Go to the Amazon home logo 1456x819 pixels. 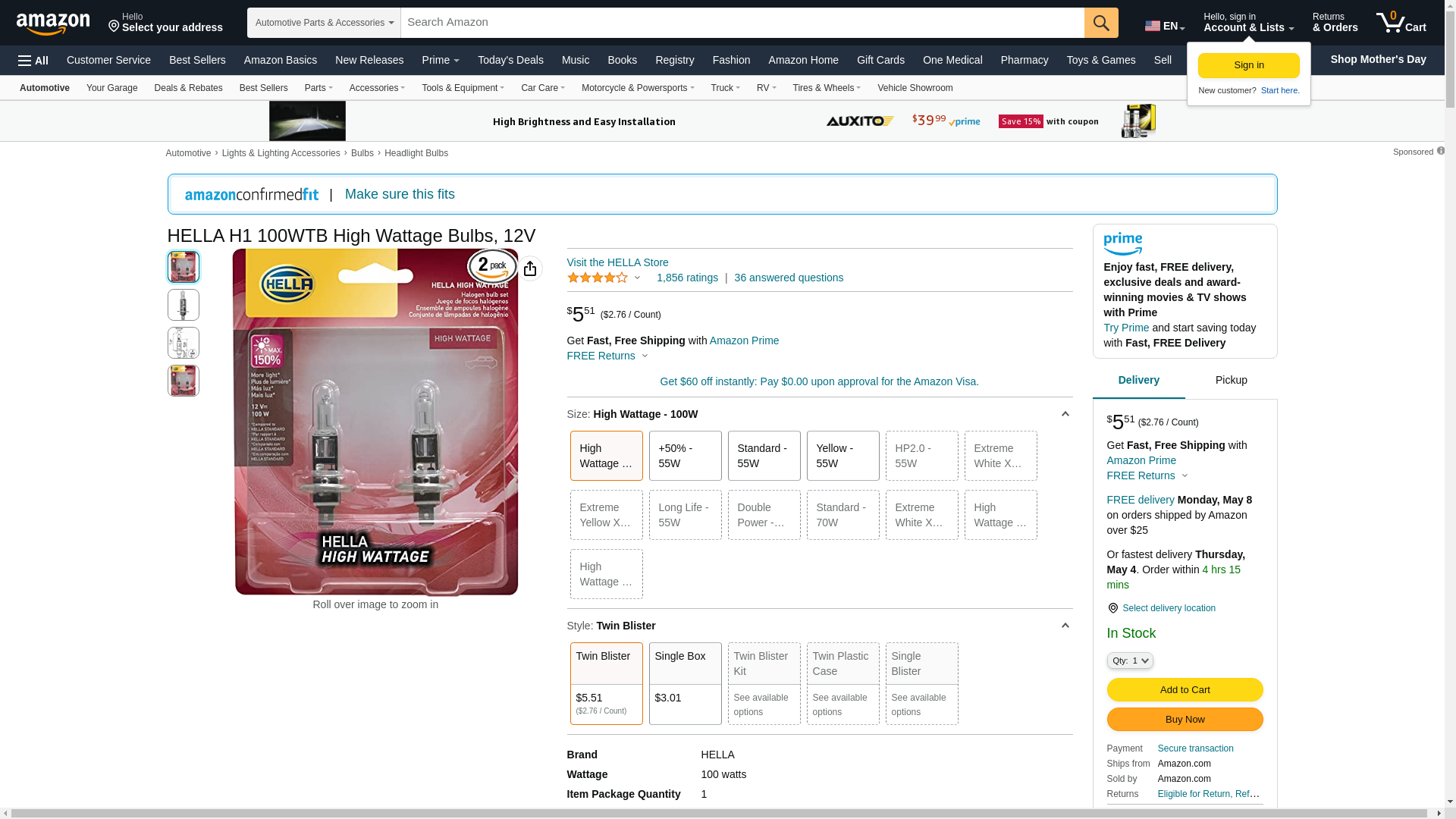[53, 24]
